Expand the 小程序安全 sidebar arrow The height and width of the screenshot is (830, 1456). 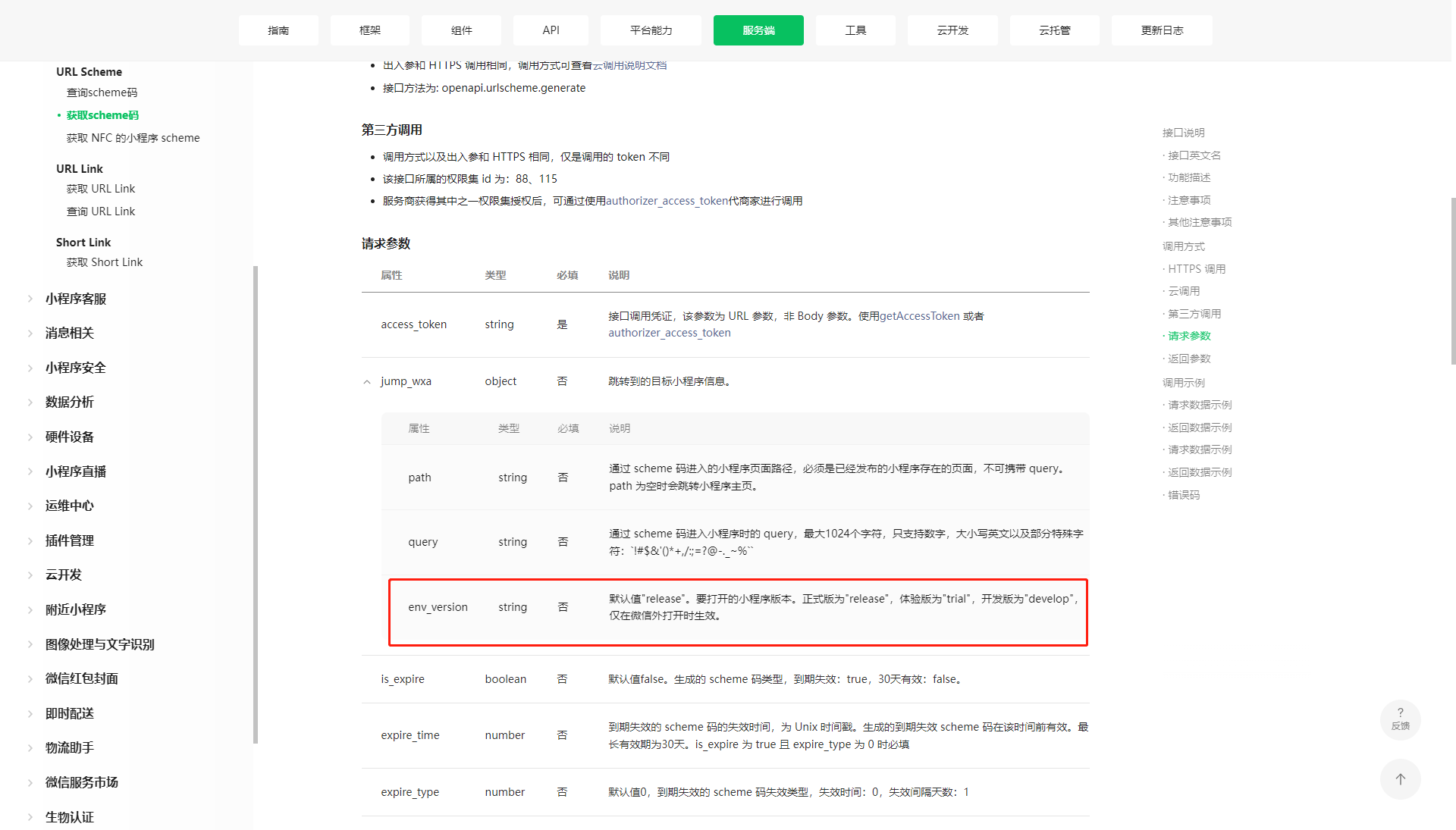[x=30, y=368]
